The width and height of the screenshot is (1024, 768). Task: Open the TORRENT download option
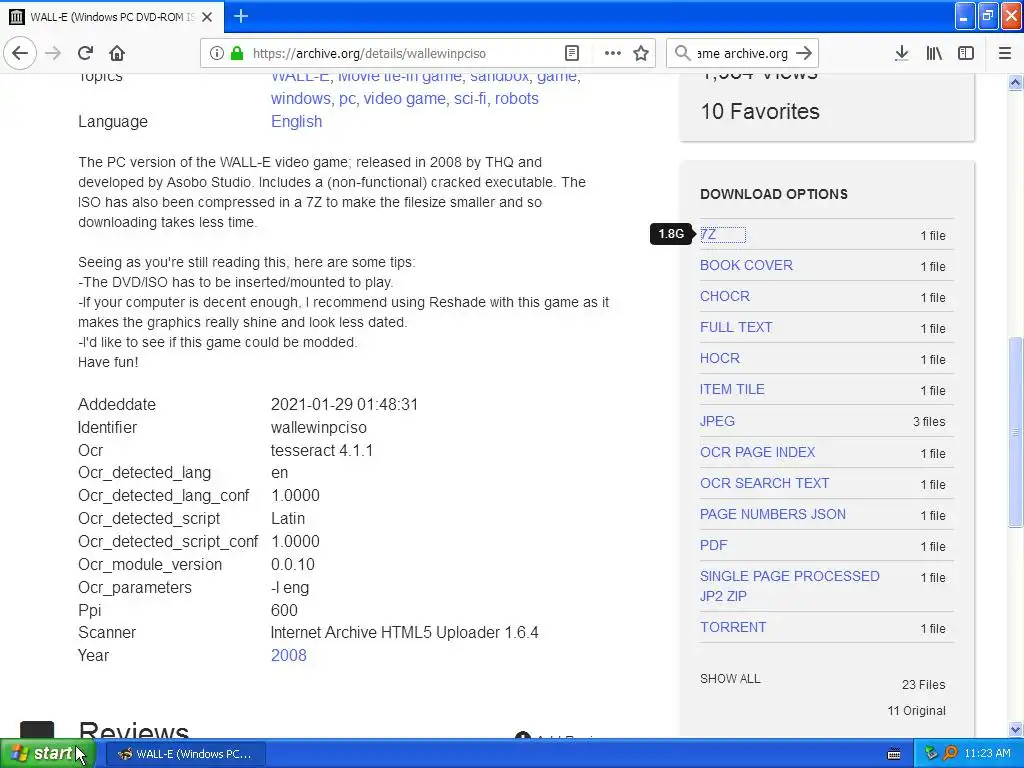click(733, 627)
